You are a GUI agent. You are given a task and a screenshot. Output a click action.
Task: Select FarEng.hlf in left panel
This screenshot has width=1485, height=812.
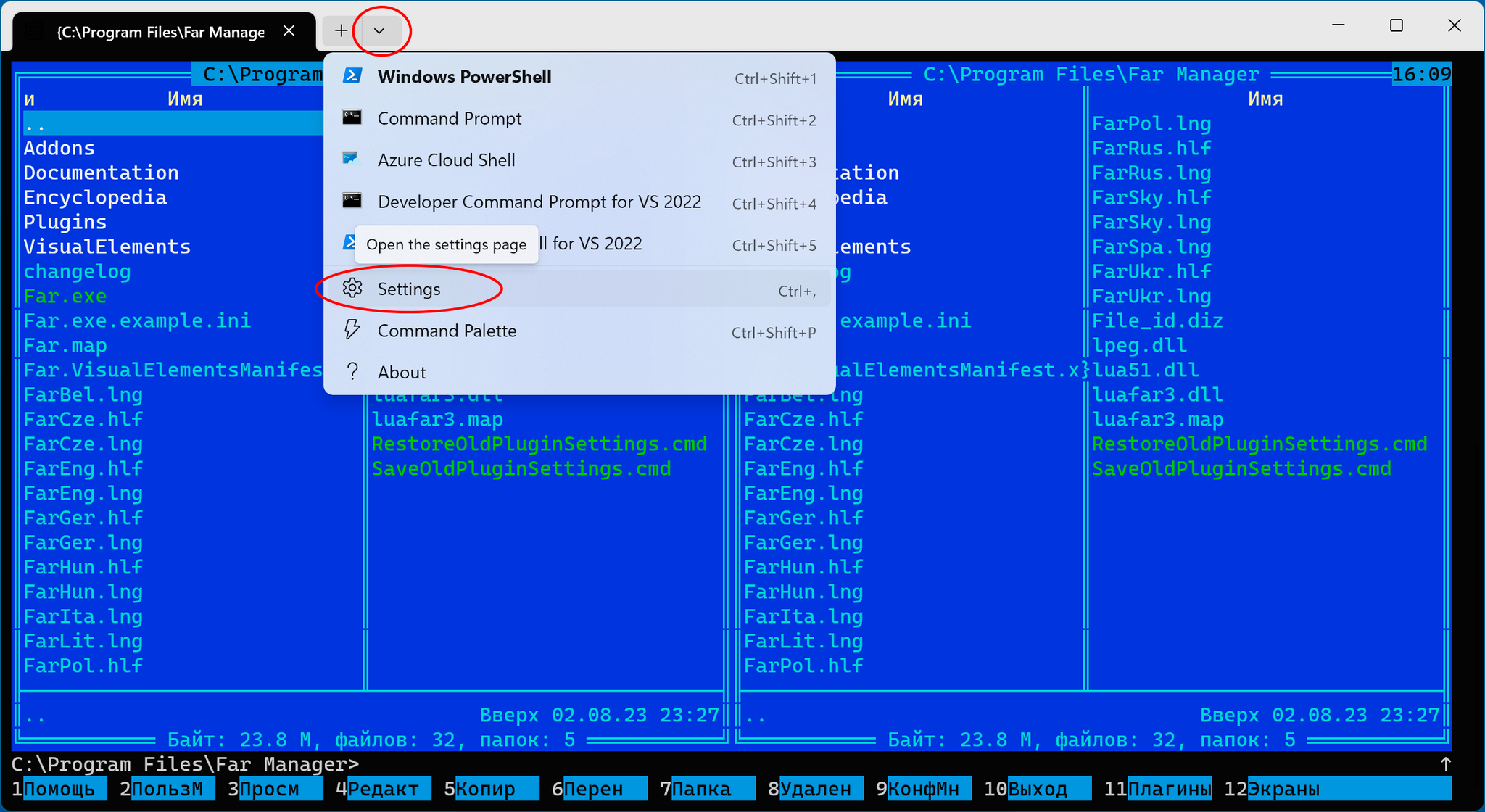coord(83,468)
